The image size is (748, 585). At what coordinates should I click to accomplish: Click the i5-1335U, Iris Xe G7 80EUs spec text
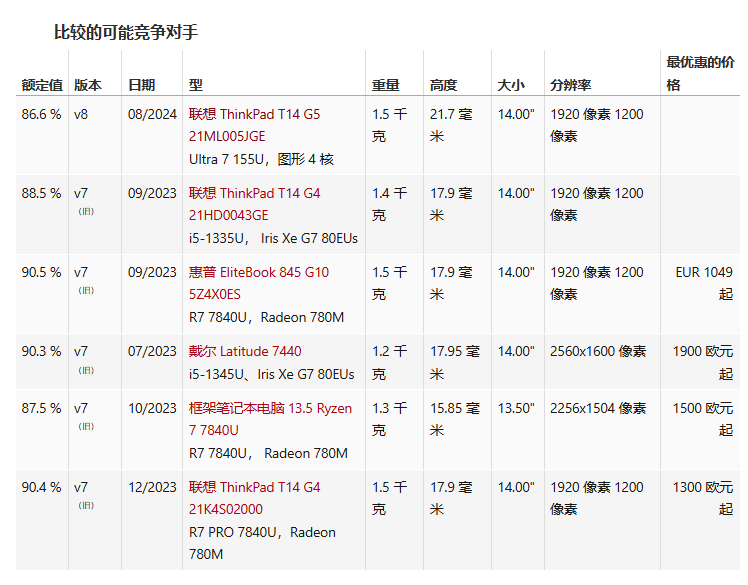pyautogui.click(x=273, y=238)
